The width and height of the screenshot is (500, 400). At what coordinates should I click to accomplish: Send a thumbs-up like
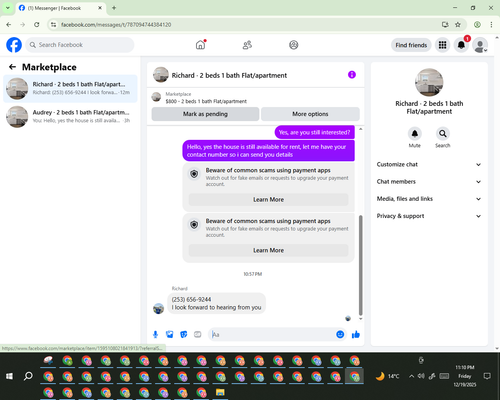click(x=356, y=334)
